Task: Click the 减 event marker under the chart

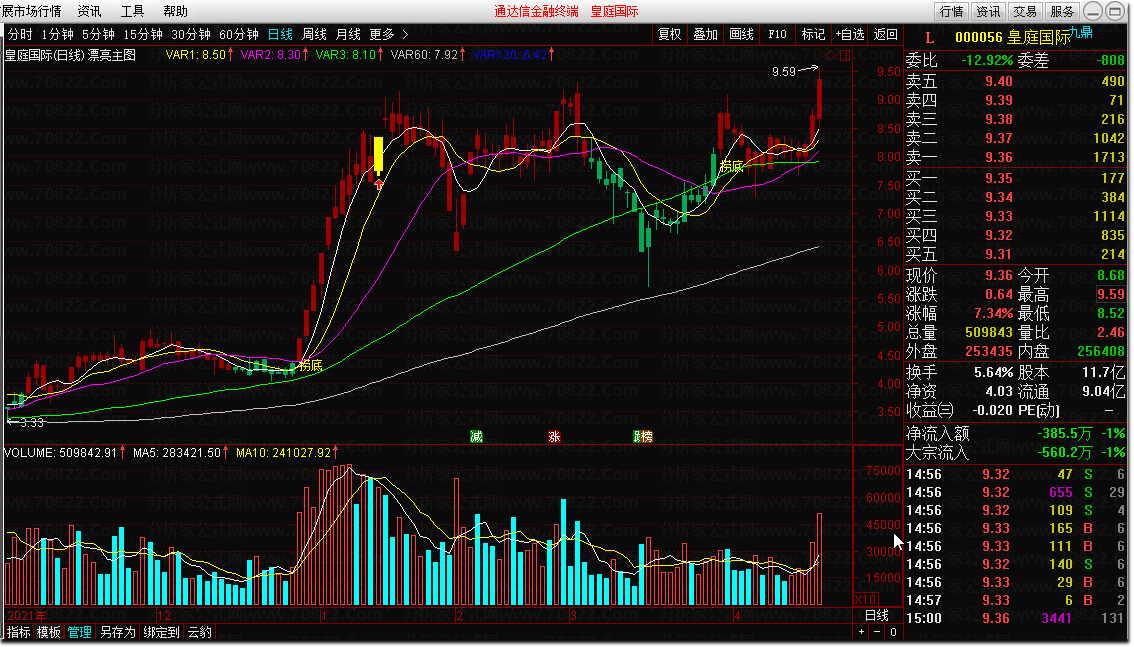Action: click(476, 437)
